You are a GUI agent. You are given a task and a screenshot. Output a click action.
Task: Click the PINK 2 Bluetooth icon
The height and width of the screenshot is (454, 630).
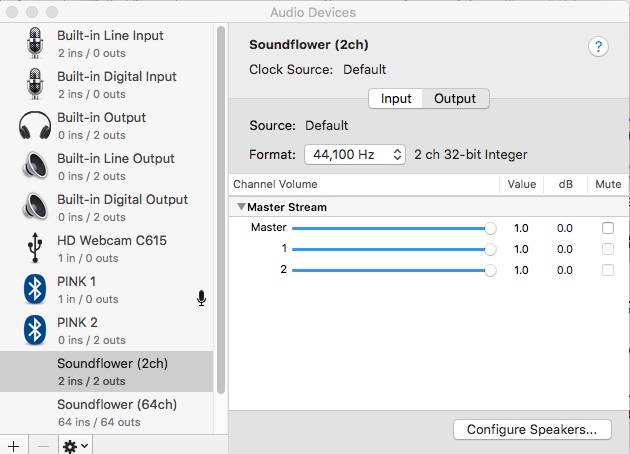[x=35, y=330]
